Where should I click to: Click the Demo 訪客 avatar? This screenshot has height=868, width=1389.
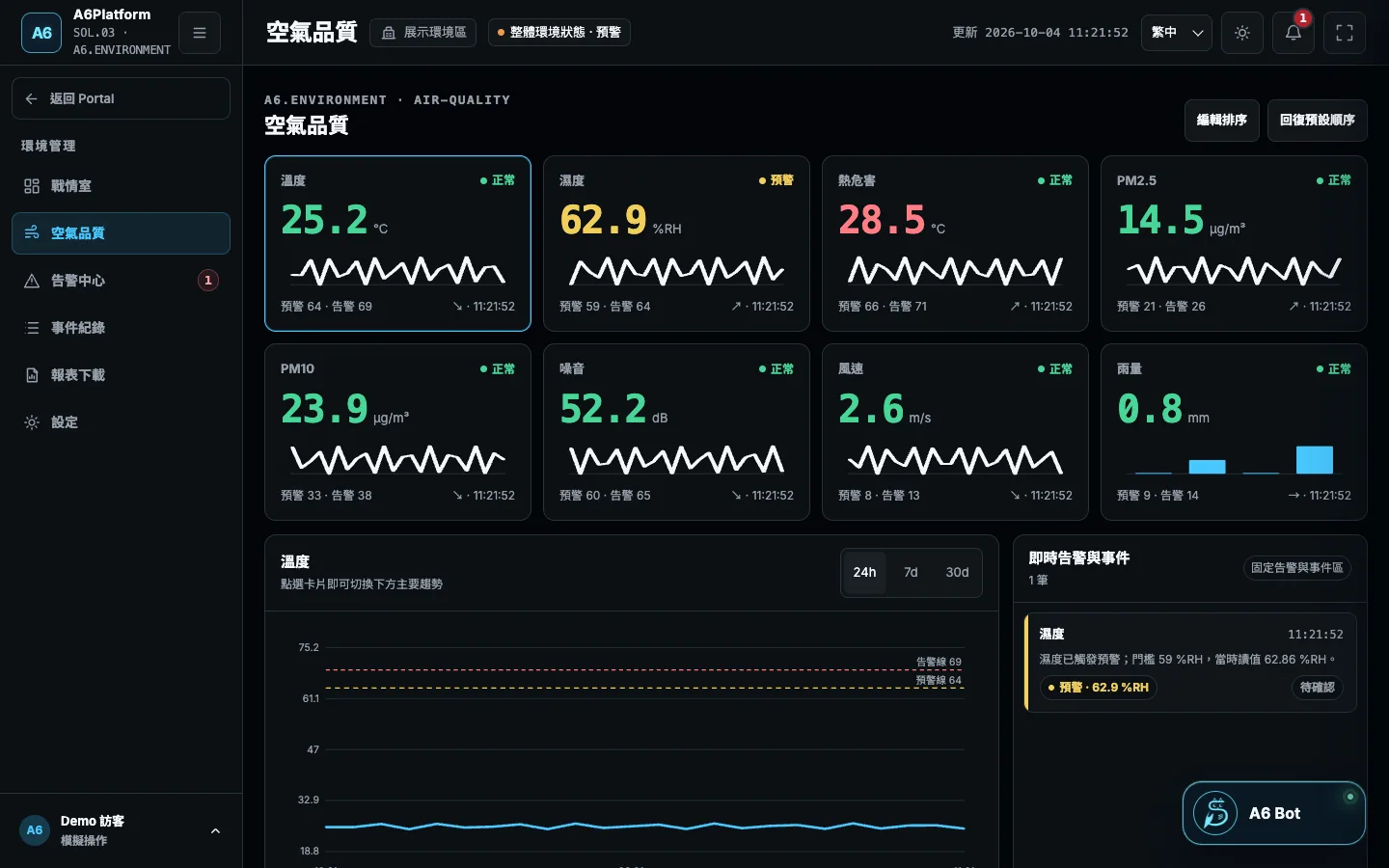click(35, 830)
